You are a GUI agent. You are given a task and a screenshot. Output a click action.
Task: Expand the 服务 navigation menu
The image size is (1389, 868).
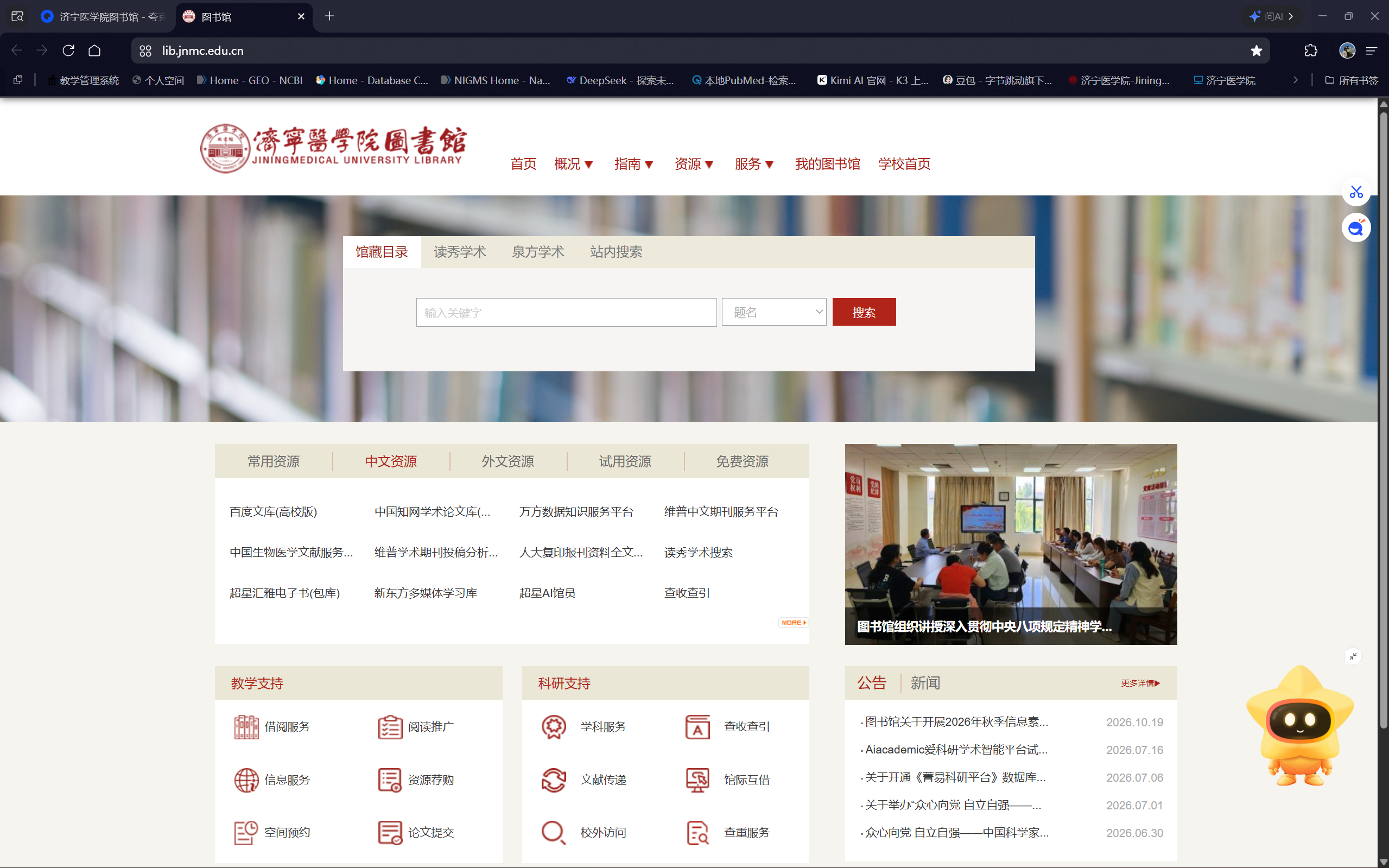[x=754, y=164]
